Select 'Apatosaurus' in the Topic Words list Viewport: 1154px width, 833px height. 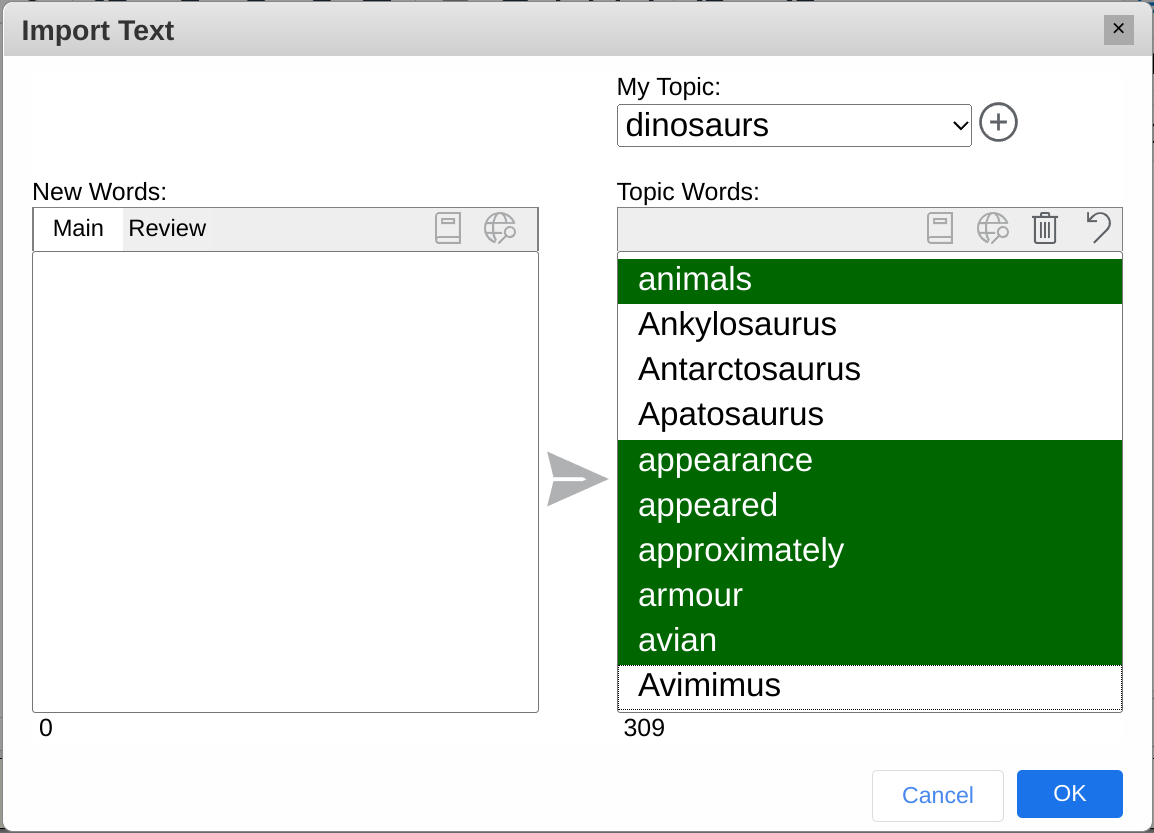[870, 416]
